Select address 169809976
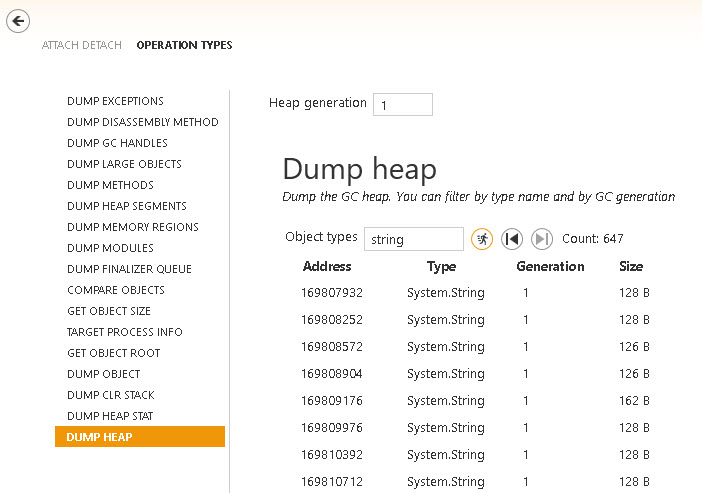The image size is (702, 493). 332,428
